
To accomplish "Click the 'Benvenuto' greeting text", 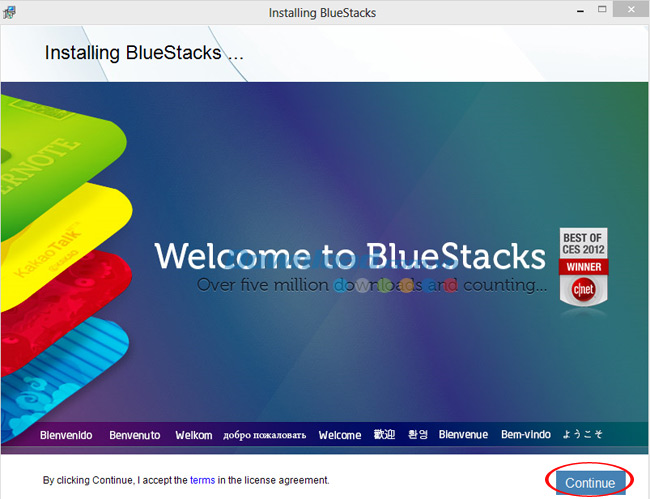I will [x=135, y=435].
